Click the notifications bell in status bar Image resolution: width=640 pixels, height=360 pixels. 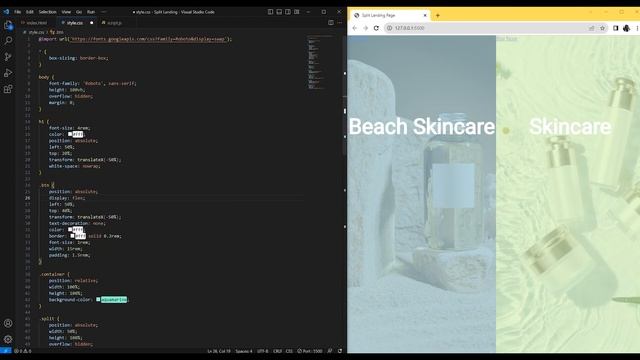[x=340, y=351]
